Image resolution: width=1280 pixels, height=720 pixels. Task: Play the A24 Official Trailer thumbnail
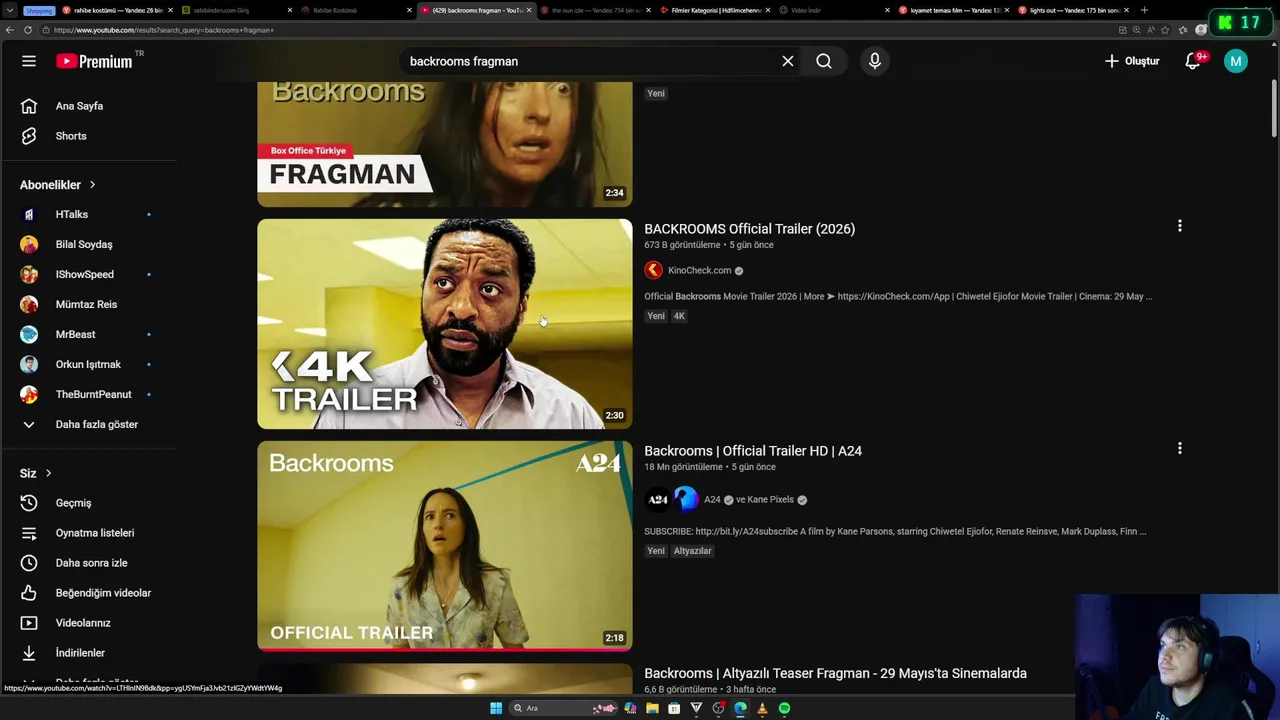point(445,546)
